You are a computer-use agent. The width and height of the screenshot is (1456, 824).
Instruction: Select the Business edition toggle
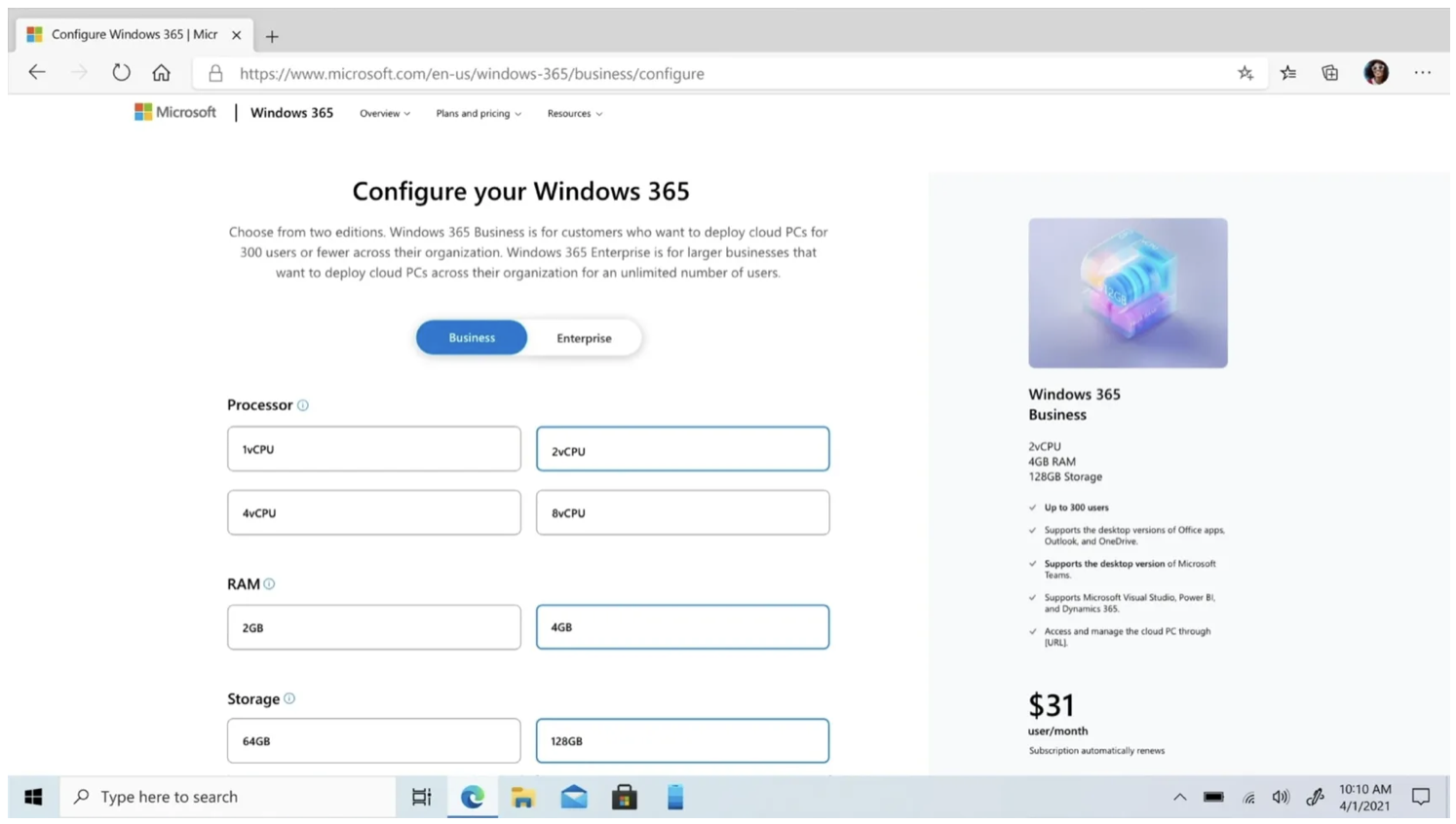click(x=472, y=338)
